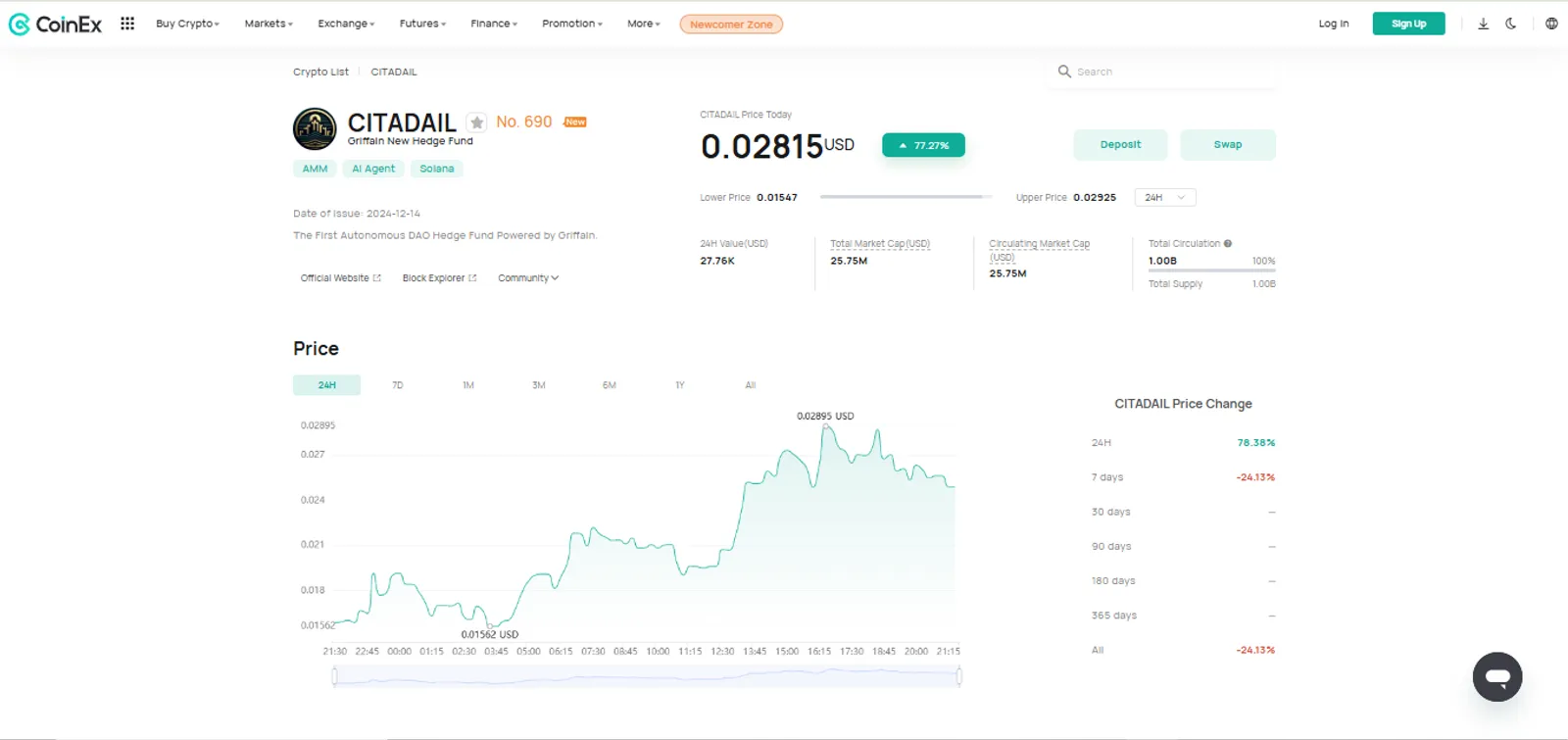Toggle dark mode moon icon
This screenshot has height=740, width=1568.
click(1511, 24)
